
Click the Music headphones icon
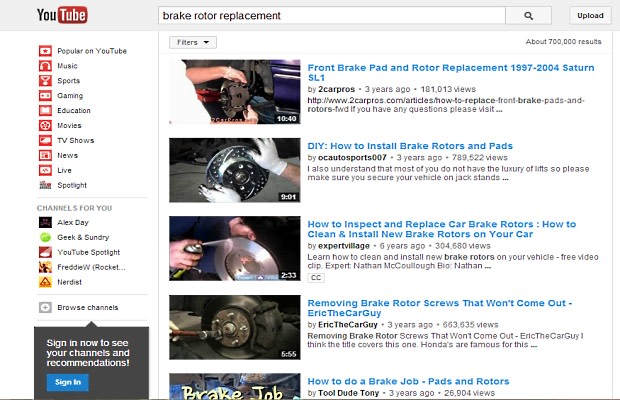point(45,66)
